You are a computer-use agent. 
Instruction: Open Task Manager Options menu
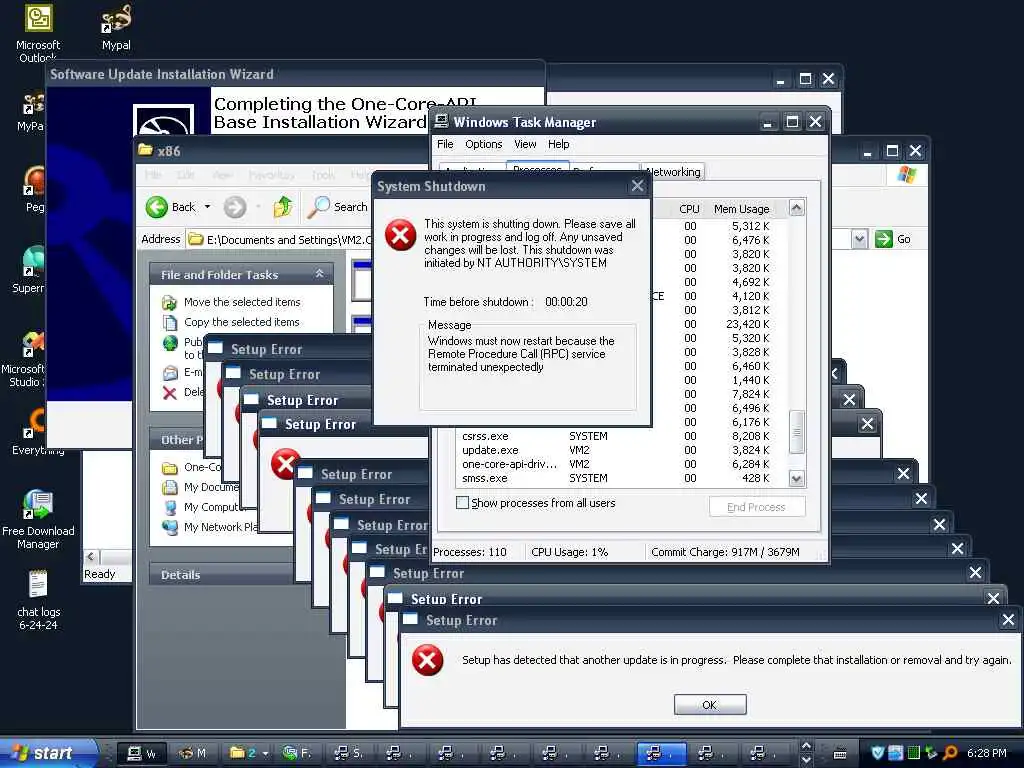point(483,144)
